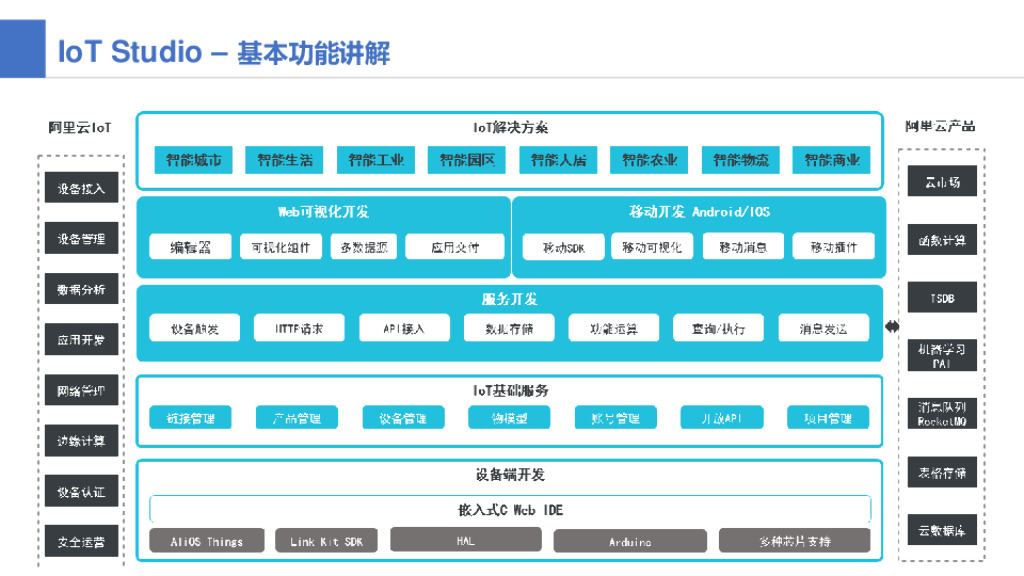The image size is (1024, 576).
Task: Click 编辑器 under Web可视化开发
Action: point(190,247)
